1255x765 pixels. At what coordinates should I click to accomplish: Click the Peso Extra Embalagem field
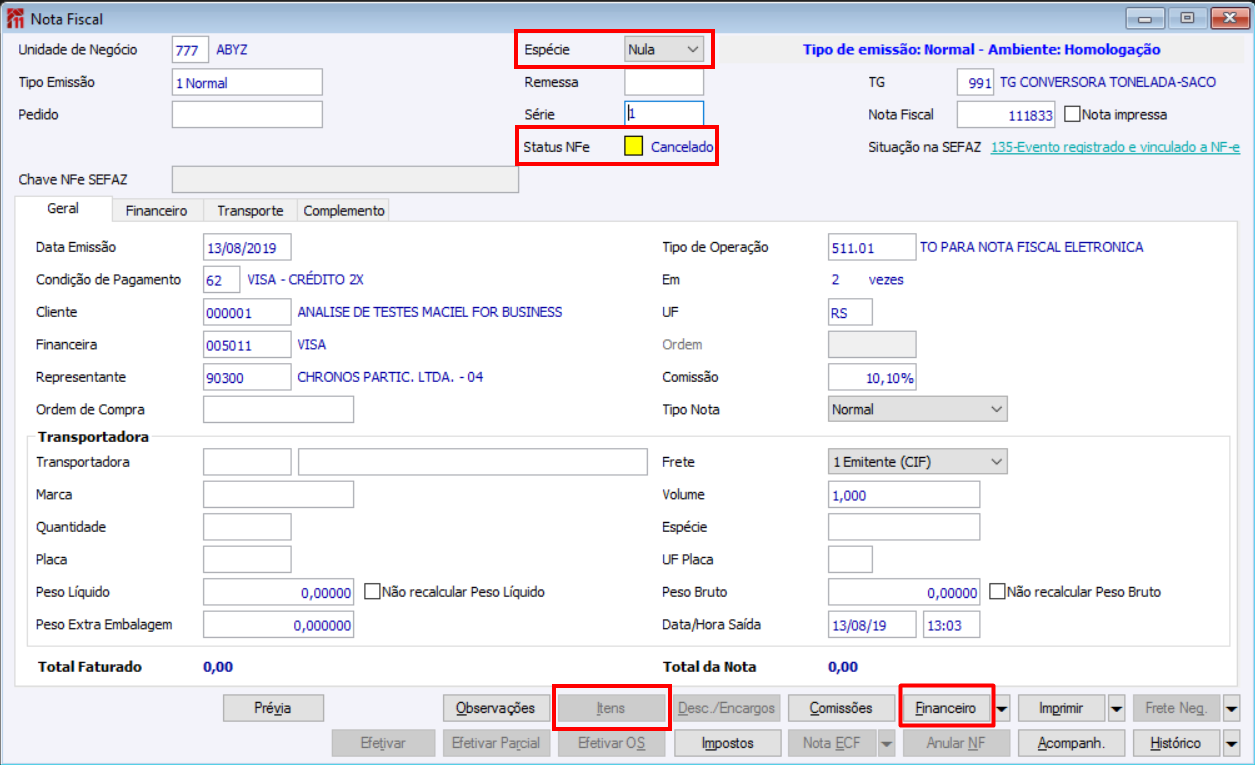[278, 625]
